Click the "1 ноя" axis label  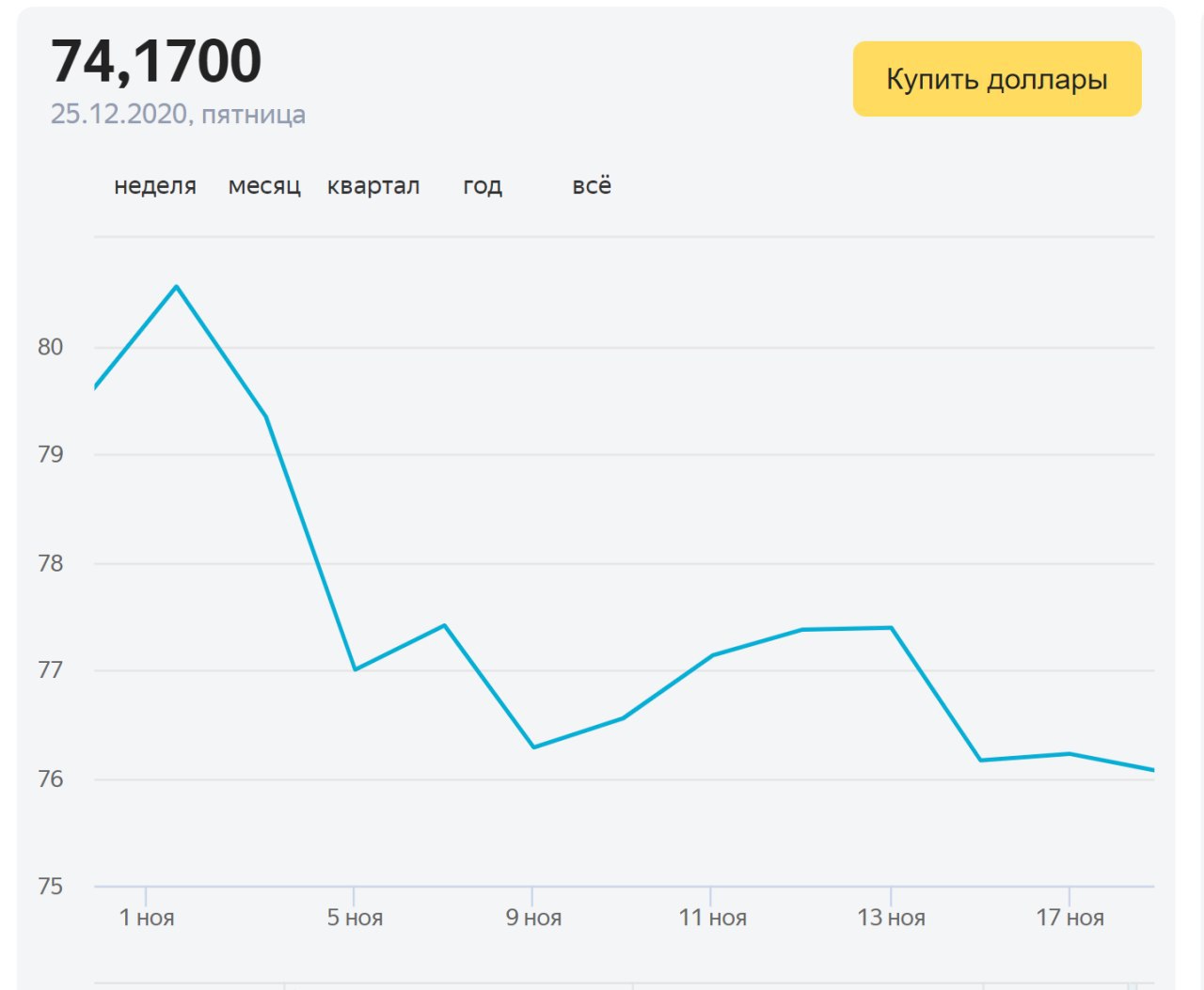click(x=147, y=918)
